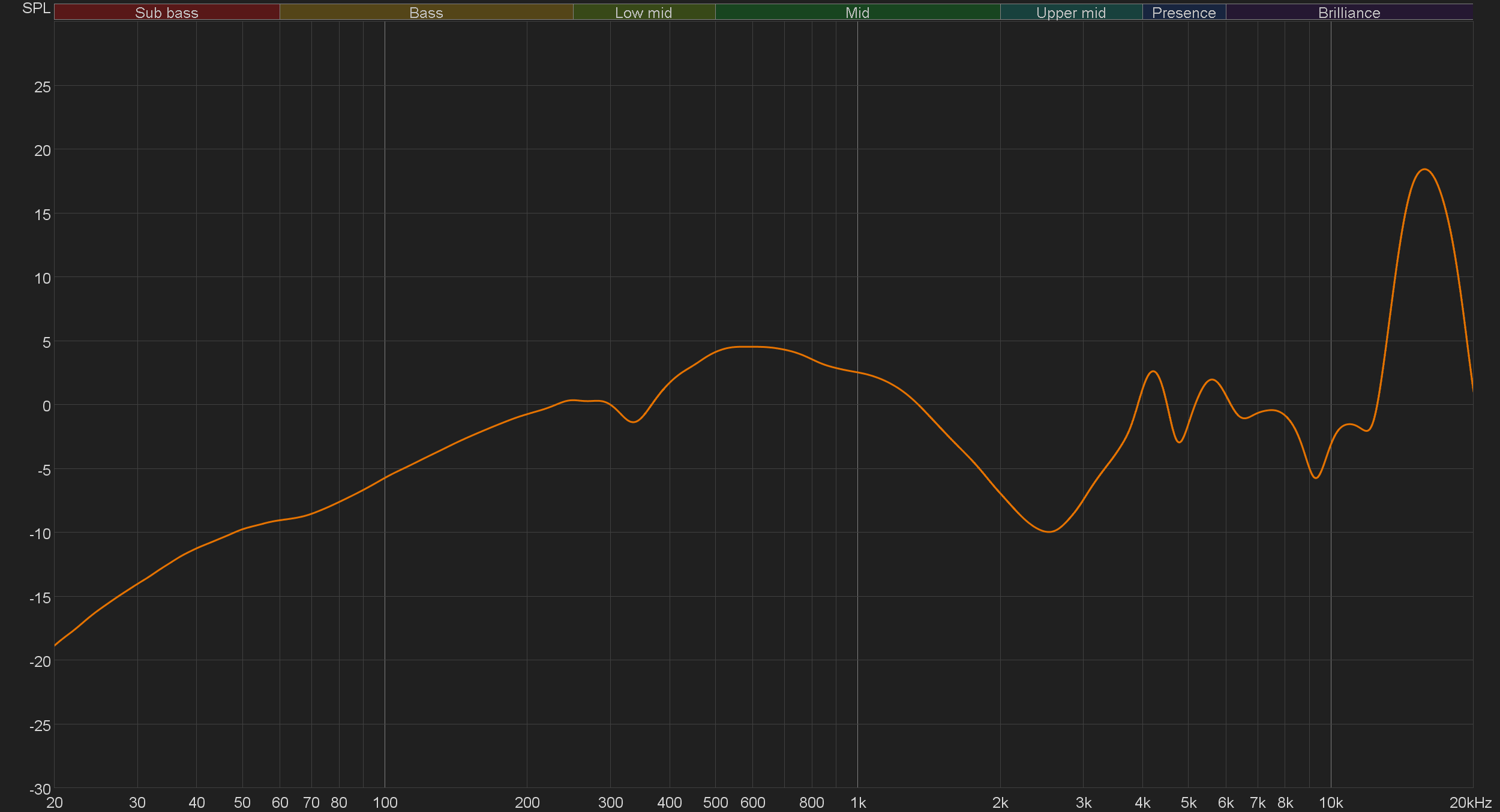
Task: Click the 25 dB vertical axis label
Action: tap(43, 87)
